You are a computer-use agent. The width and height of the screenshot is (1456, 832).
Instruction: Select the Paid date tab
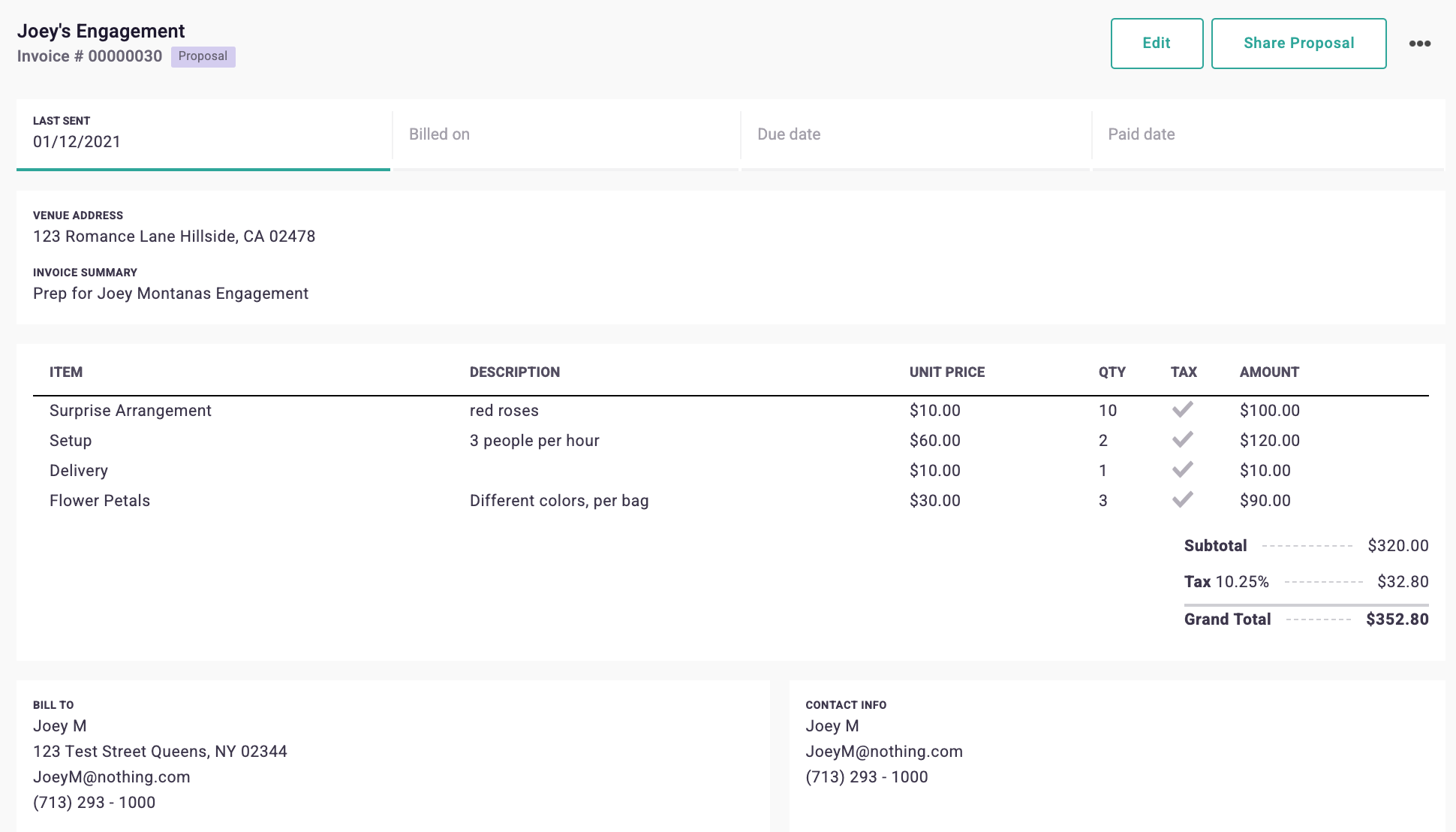(x=1268, y=134)
